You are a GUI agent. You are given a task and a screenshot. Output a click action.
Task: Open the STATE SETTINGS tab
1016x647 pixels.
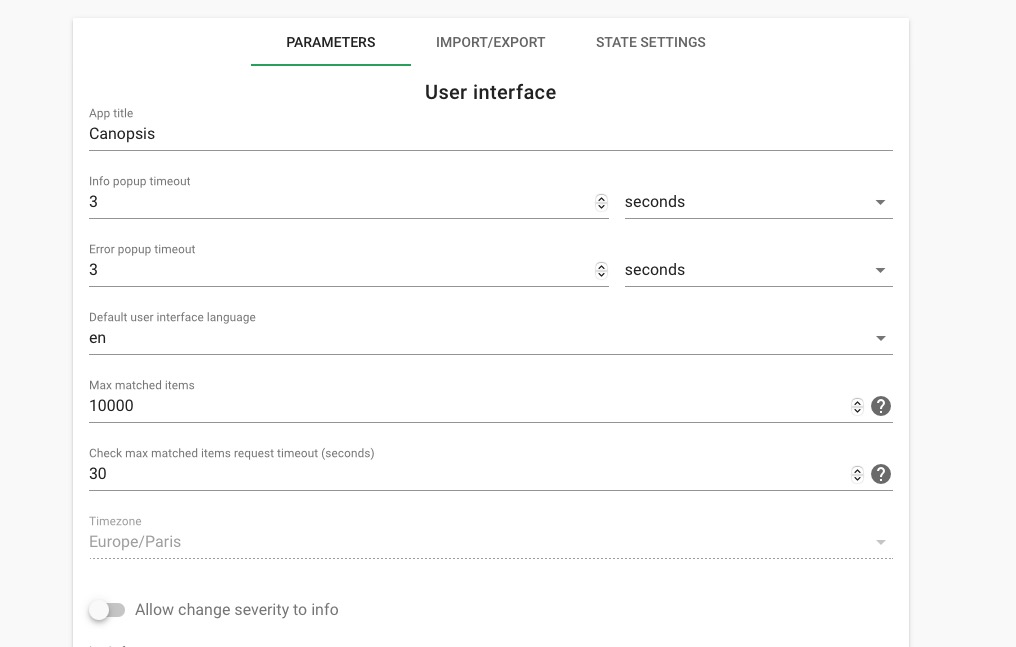pyautogui.click(x=650, y=42)
